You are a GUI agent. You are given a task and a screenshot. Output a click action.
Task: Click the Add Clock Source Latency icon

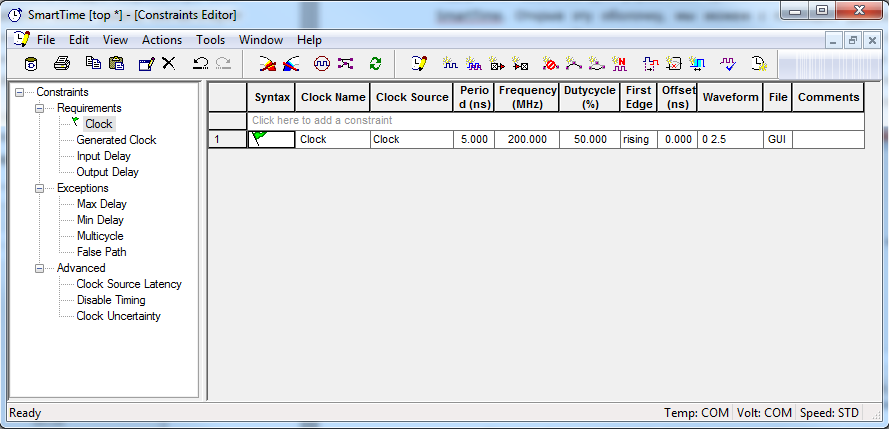pyautogui.click(x=650, y=63)
